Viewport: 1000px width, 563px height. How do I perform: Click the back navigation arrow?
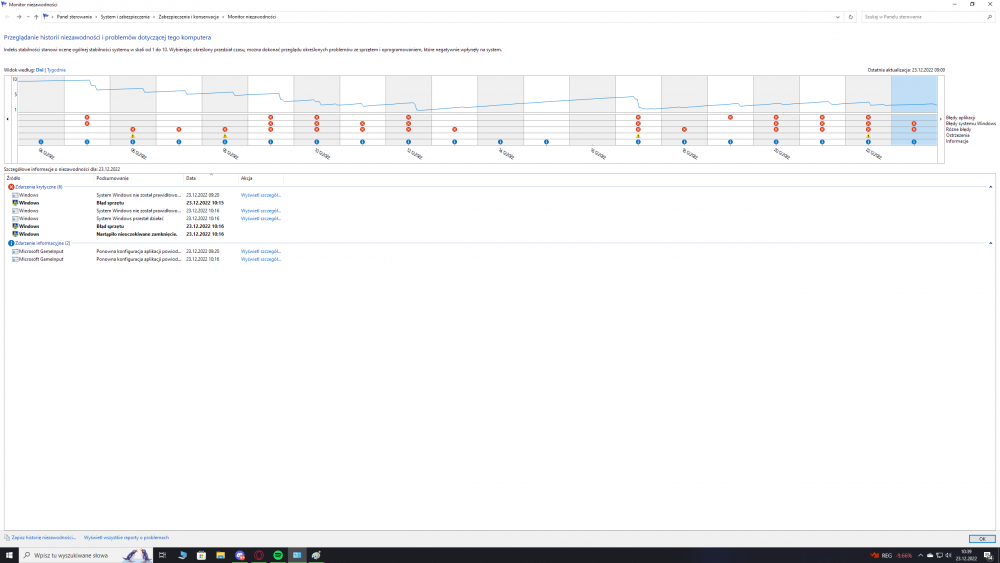coord(8,17)
